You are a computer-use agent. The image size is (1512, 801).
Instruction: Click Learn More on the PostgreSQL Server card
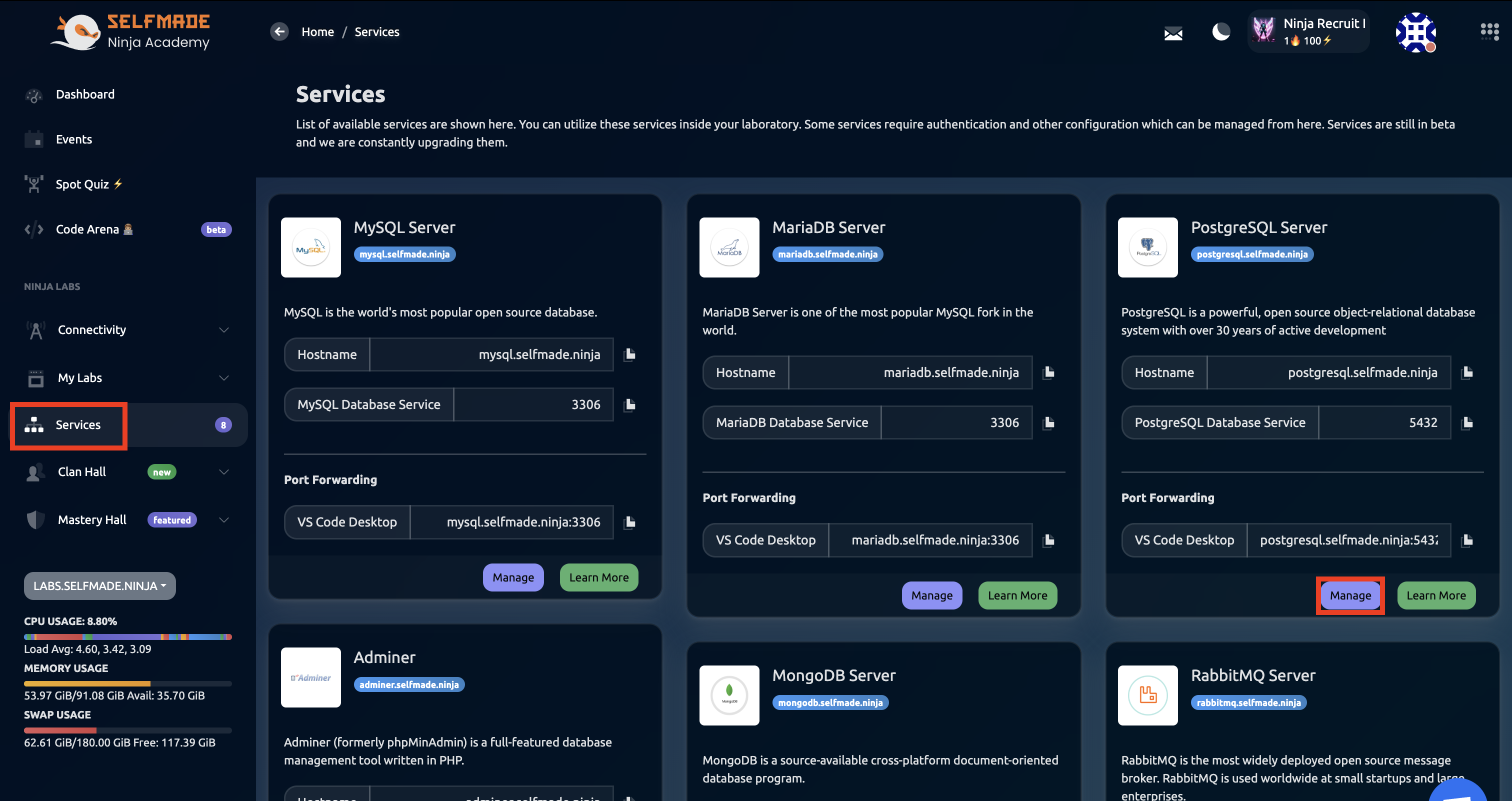click(1435, 595)
